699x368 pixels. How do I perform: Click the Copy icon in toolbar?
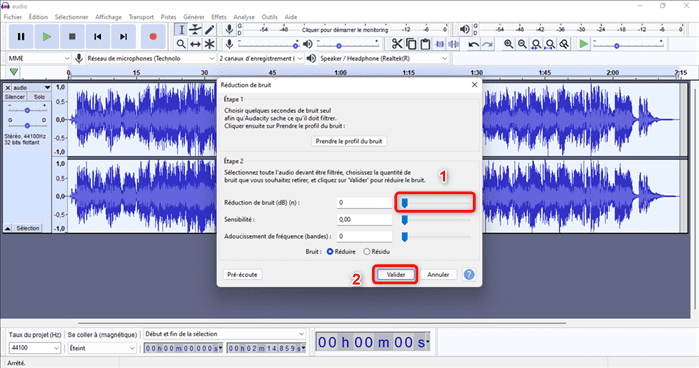(x=411, y=44)
